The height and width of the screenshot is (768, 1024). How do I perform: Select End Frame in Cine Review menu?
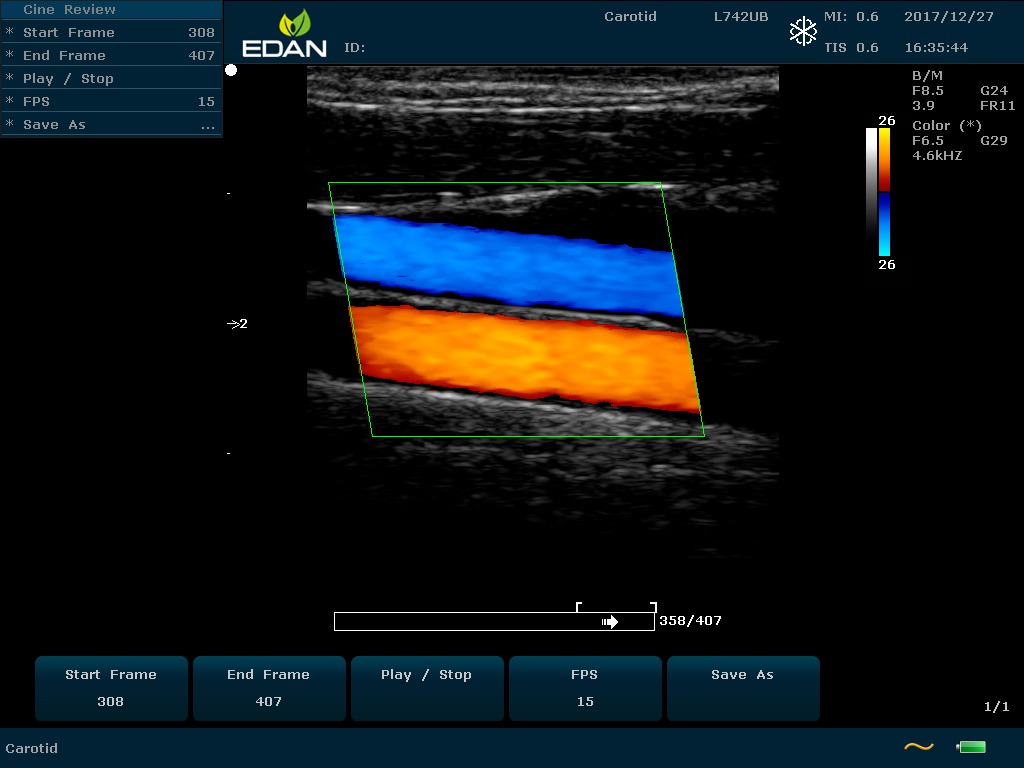pos(111,55)
